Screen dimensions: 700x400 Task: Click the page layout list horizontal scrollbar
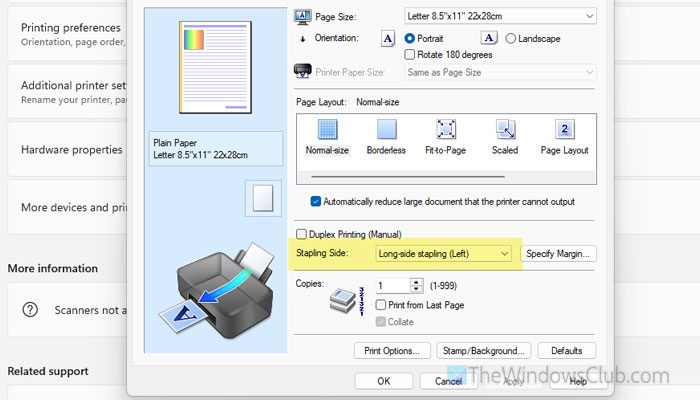[x=408, y=177]
